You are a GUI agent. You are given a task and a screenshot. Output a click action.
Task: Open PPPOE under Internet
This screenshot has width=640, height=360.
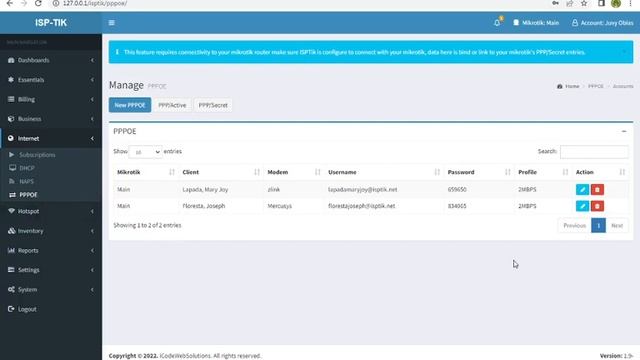pyautogui.click(x=28, y=195)
